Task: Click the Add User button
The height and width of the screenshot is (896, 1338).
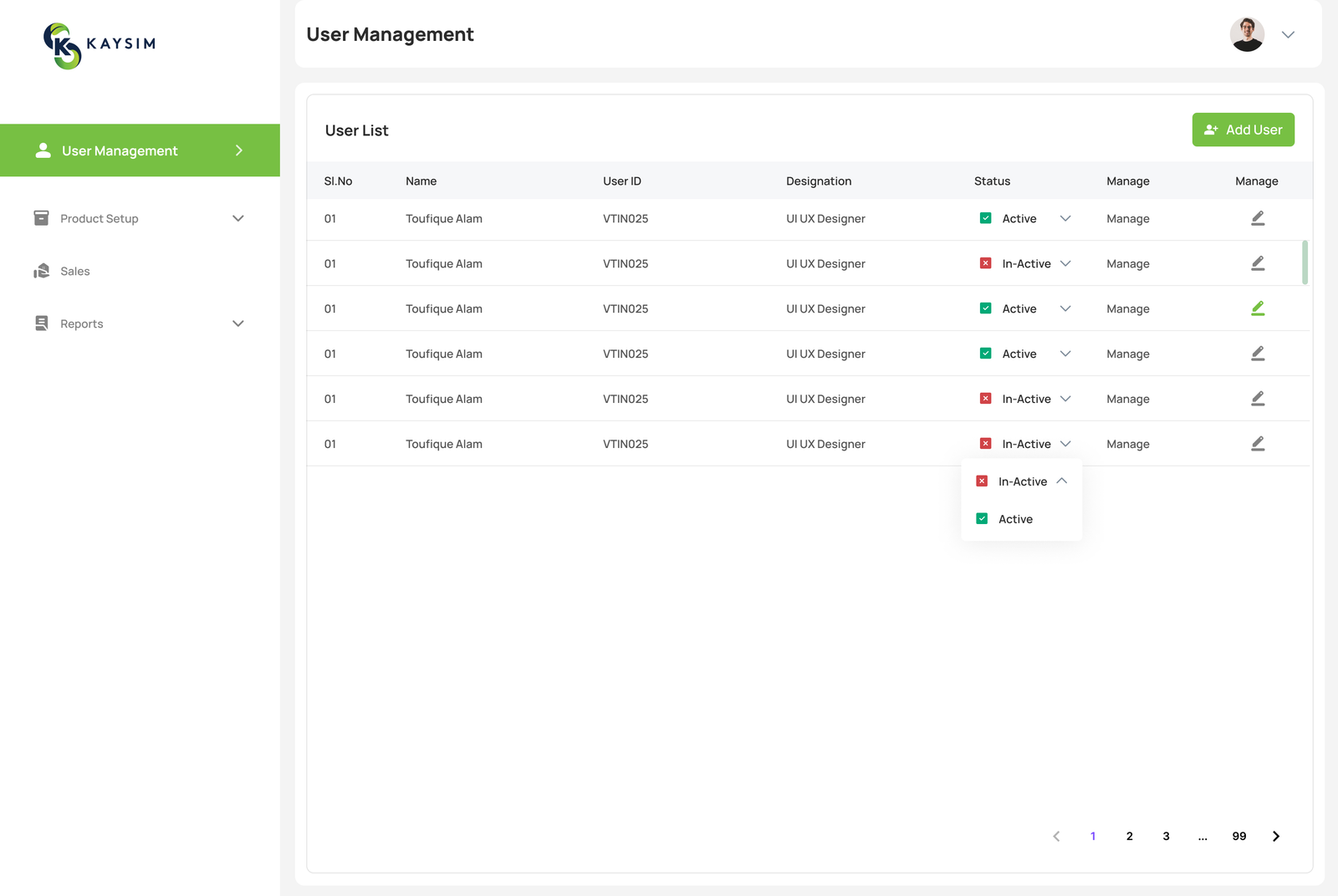Action: coord(1243,130)
